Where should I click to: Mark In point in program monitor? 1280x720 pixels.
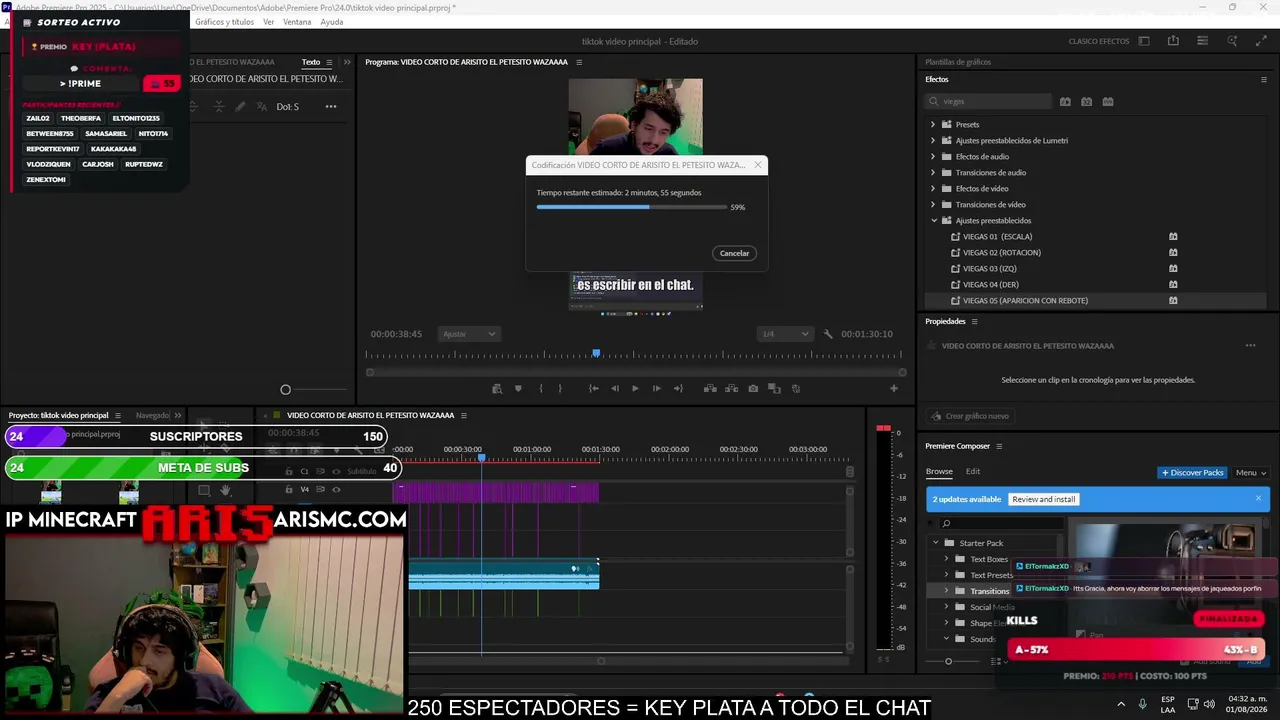tap(540, 389)
